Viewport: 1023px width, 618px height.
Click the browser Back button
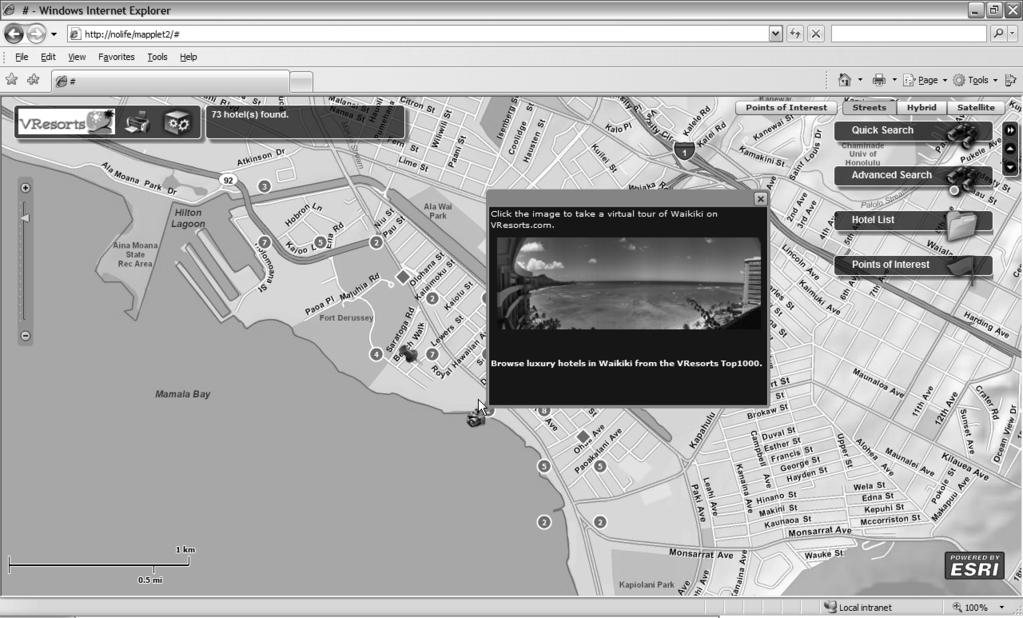tap(14, 33)
